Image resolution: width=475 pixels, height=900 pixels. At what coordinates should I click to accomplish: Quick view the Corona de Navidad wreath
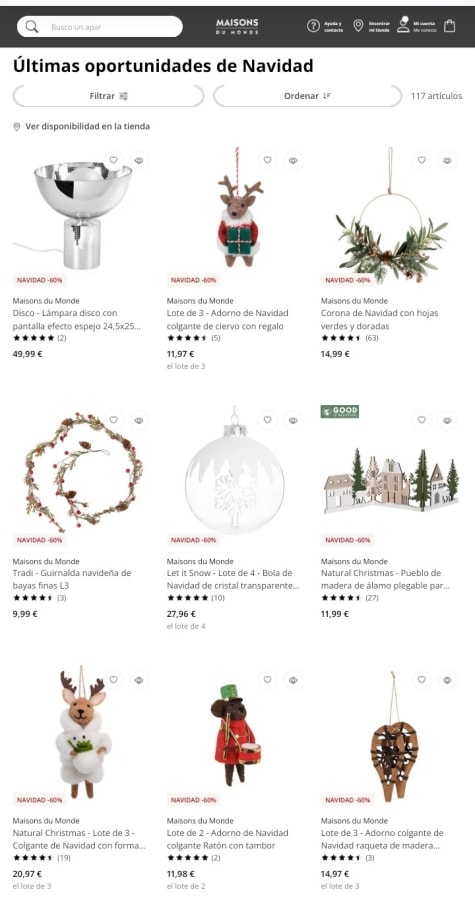tap(447, 161)
